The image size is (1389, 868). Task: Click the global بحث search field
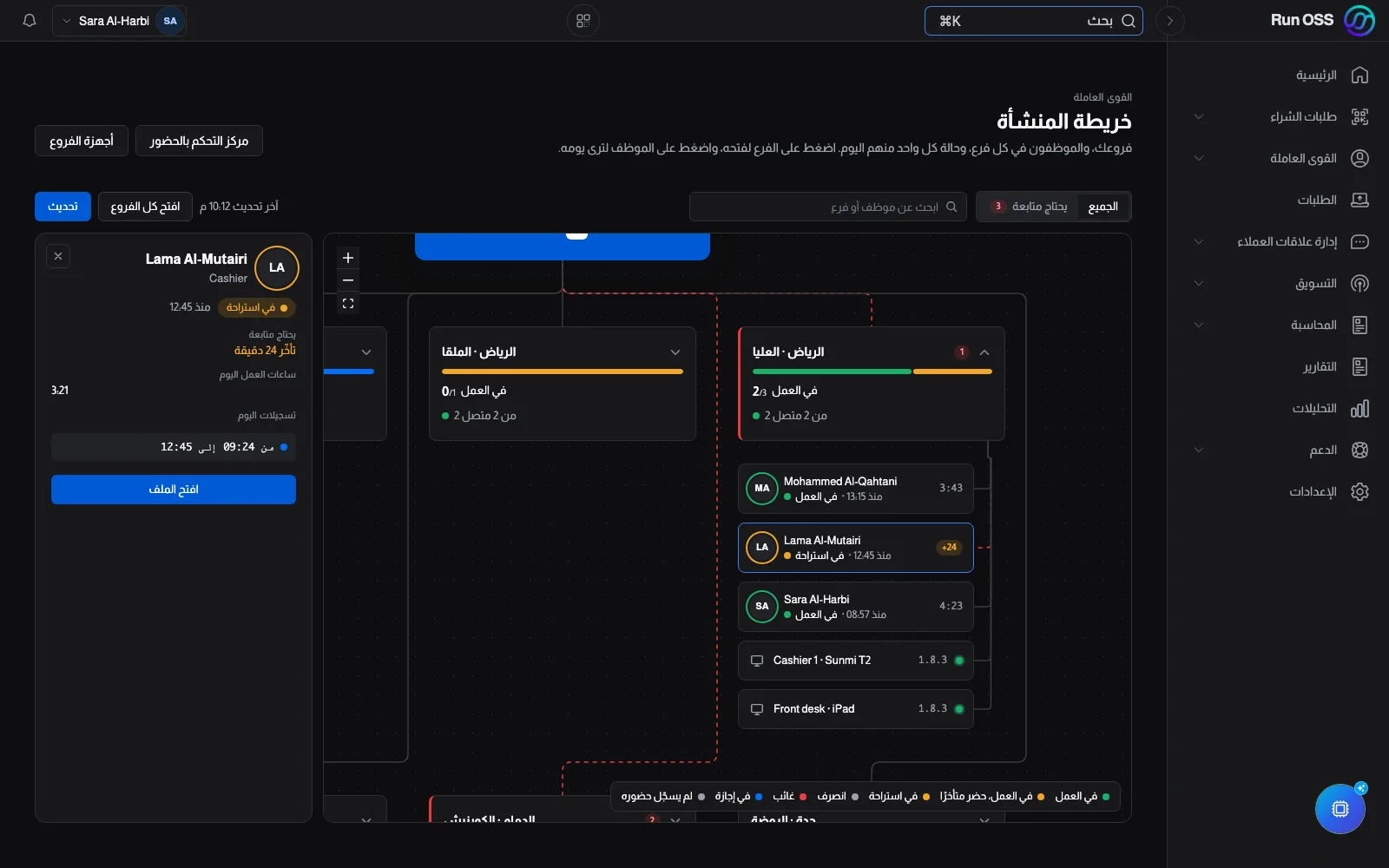[x=1034, y=21]
